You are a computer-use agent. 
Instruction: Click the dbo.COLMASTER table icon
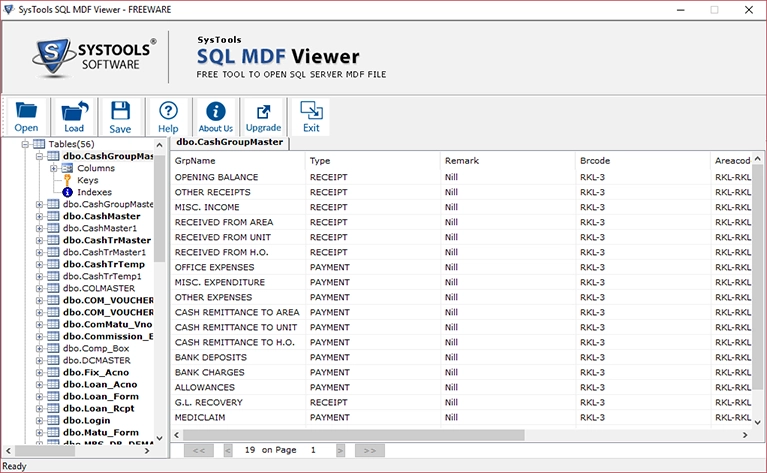(x=53, y=288)
